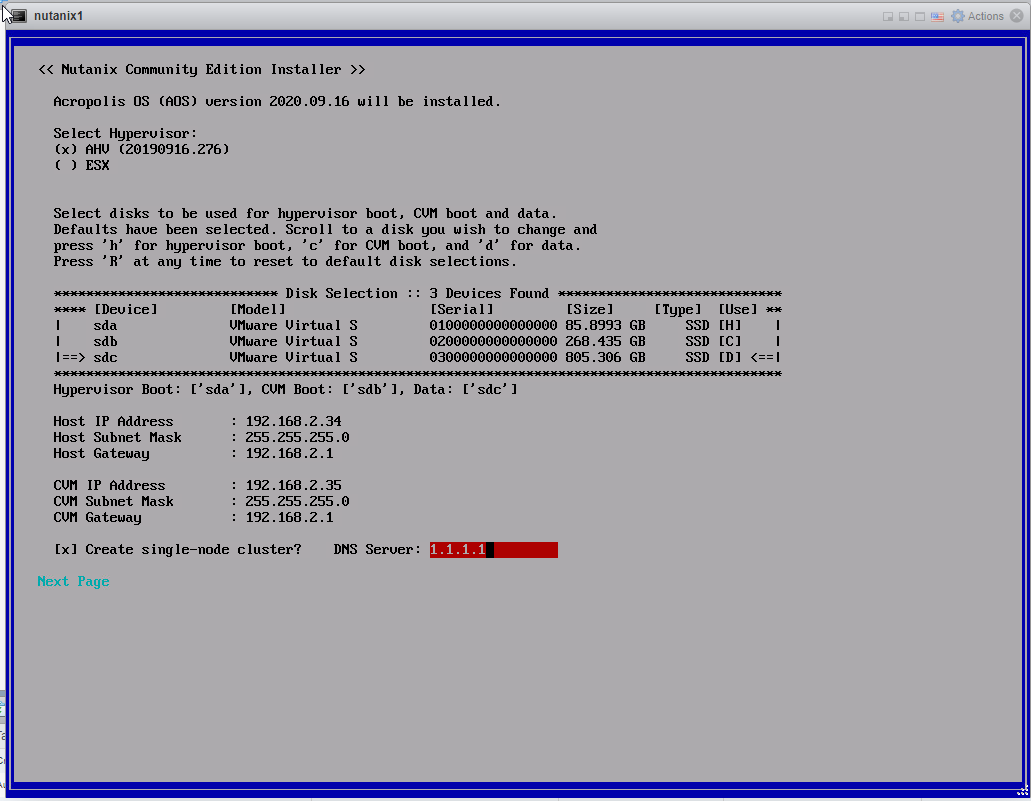Click the resize grip at window corner
This screenshot has height=801, width=1031.
point(1023,792)
